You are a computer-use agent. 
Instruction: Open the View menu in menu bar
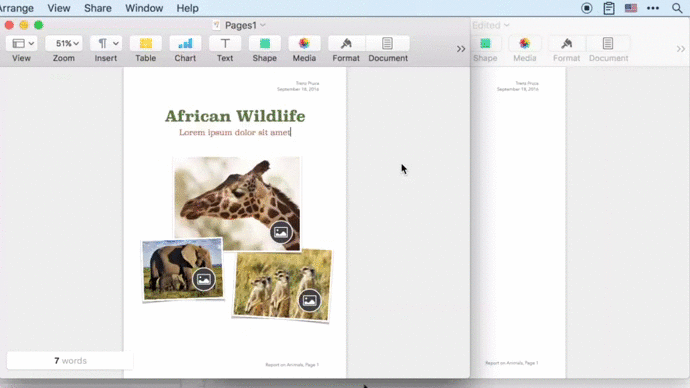(x=59, y=8)
